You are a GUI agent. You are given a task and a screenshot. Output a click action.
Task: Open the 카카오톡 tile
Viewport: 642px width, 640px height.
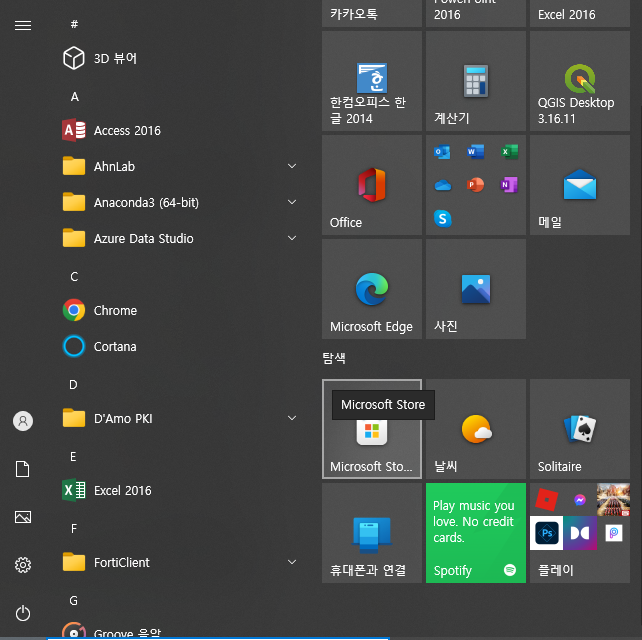click(372, 14)
